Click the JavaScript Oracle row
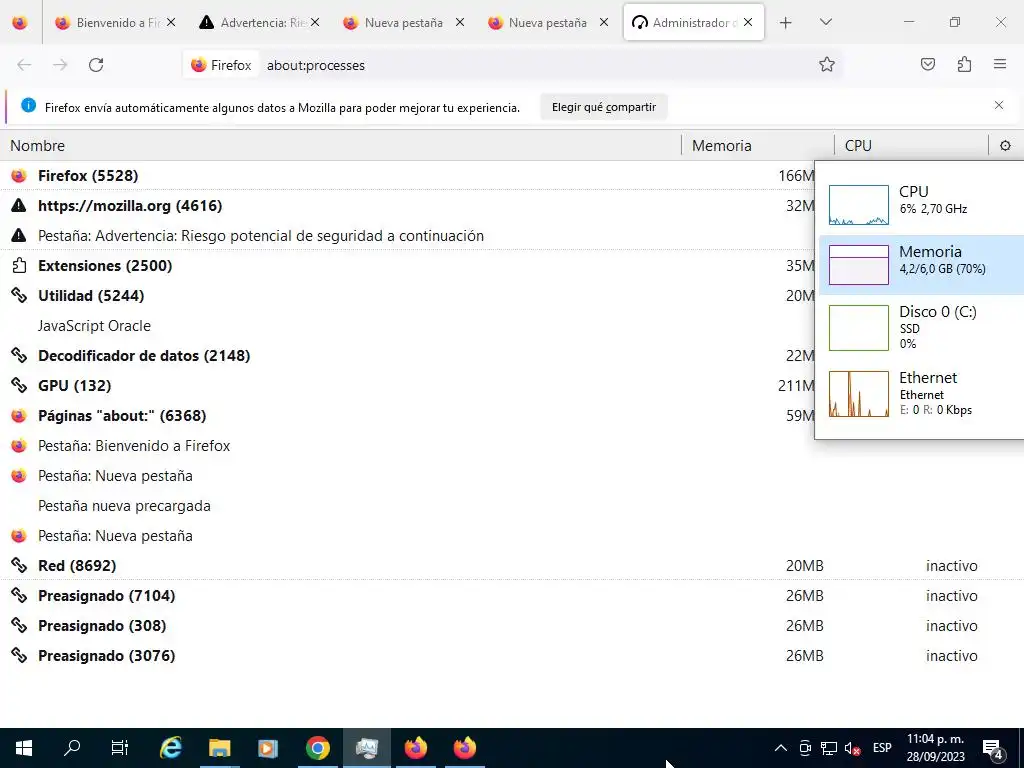Image resolution: width=1024 pixels, height=768 pixels. [408, 326]
